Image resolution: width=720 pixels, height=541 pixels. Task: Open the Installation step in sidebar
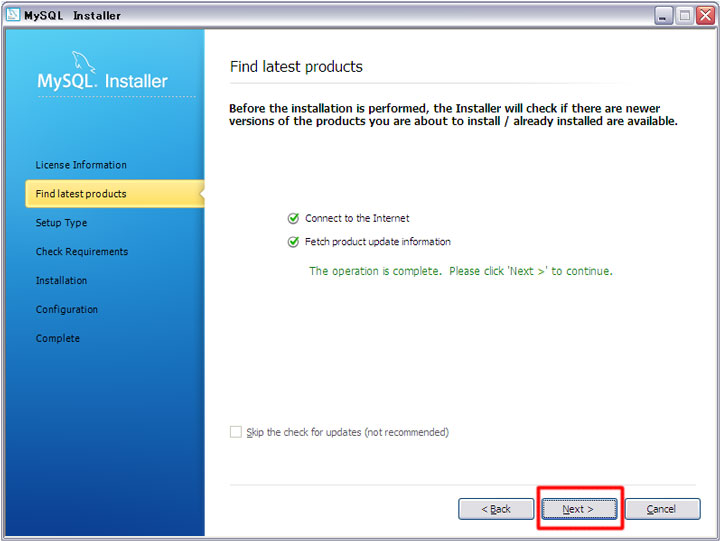61,281
